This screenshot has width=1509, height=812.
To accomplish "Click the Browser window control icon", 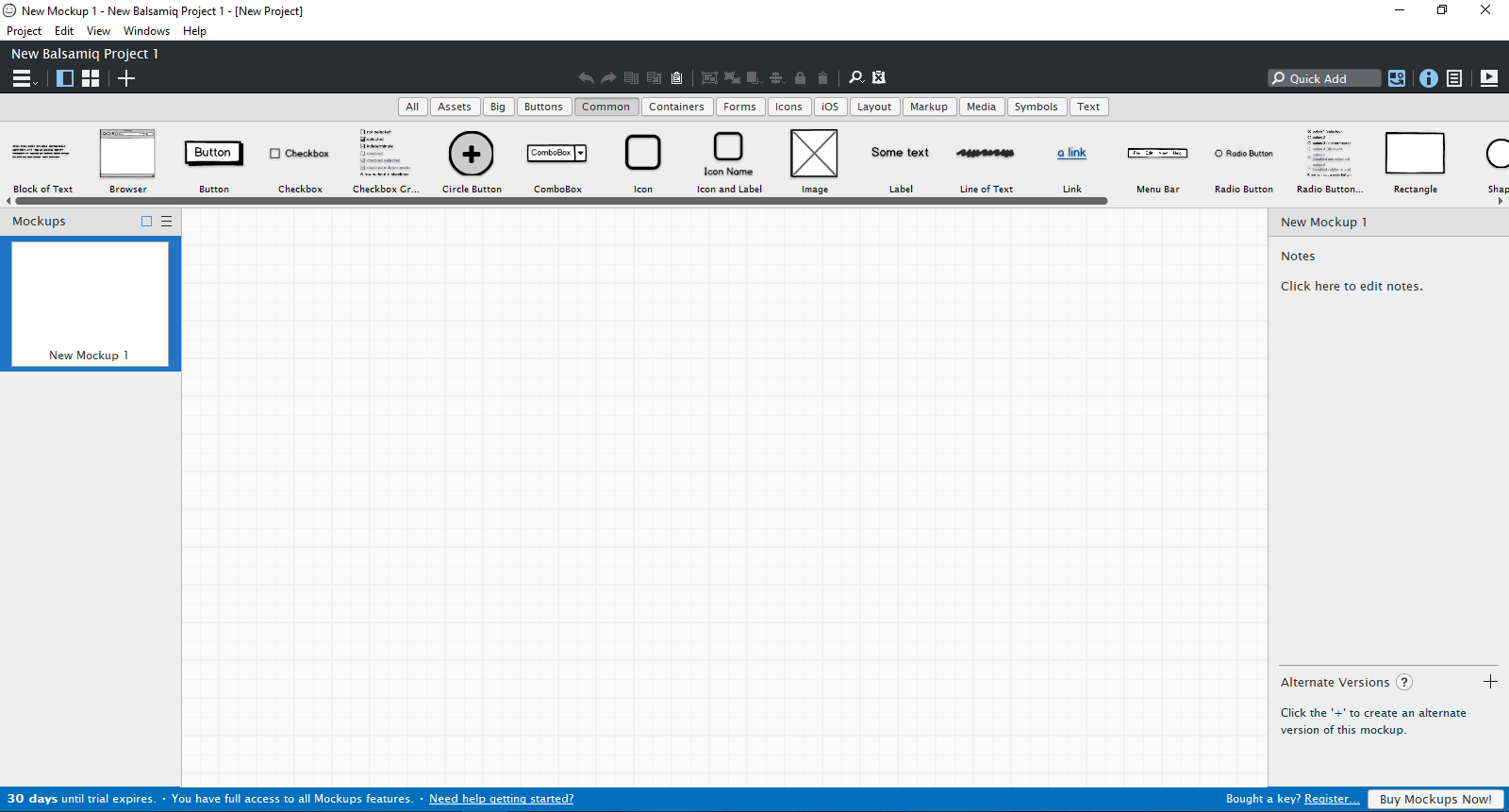I will (127, 154).
